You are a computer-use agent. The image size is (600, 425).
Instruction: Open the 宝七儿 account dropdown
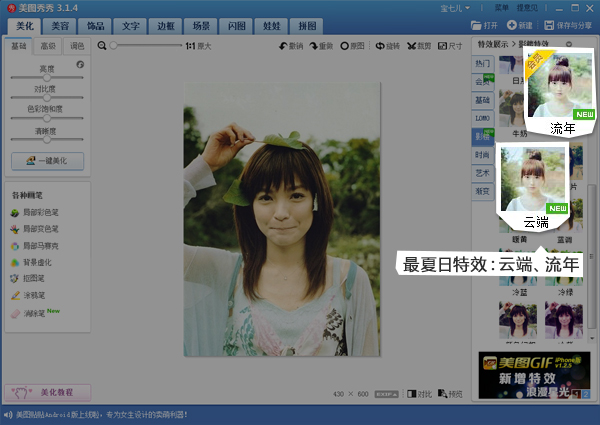click(x=455, y=8)
